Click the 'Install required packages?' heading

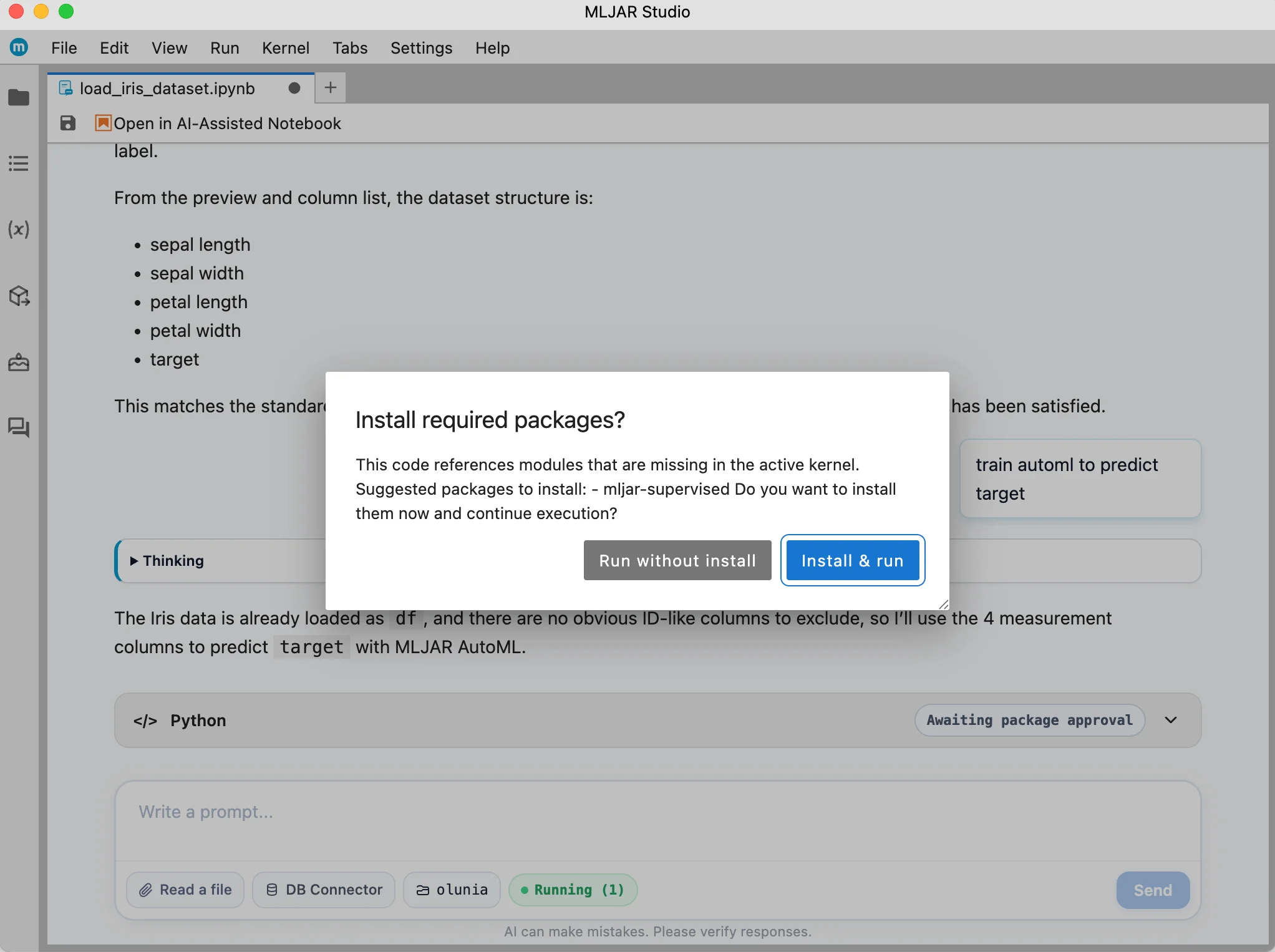[490, 420]
